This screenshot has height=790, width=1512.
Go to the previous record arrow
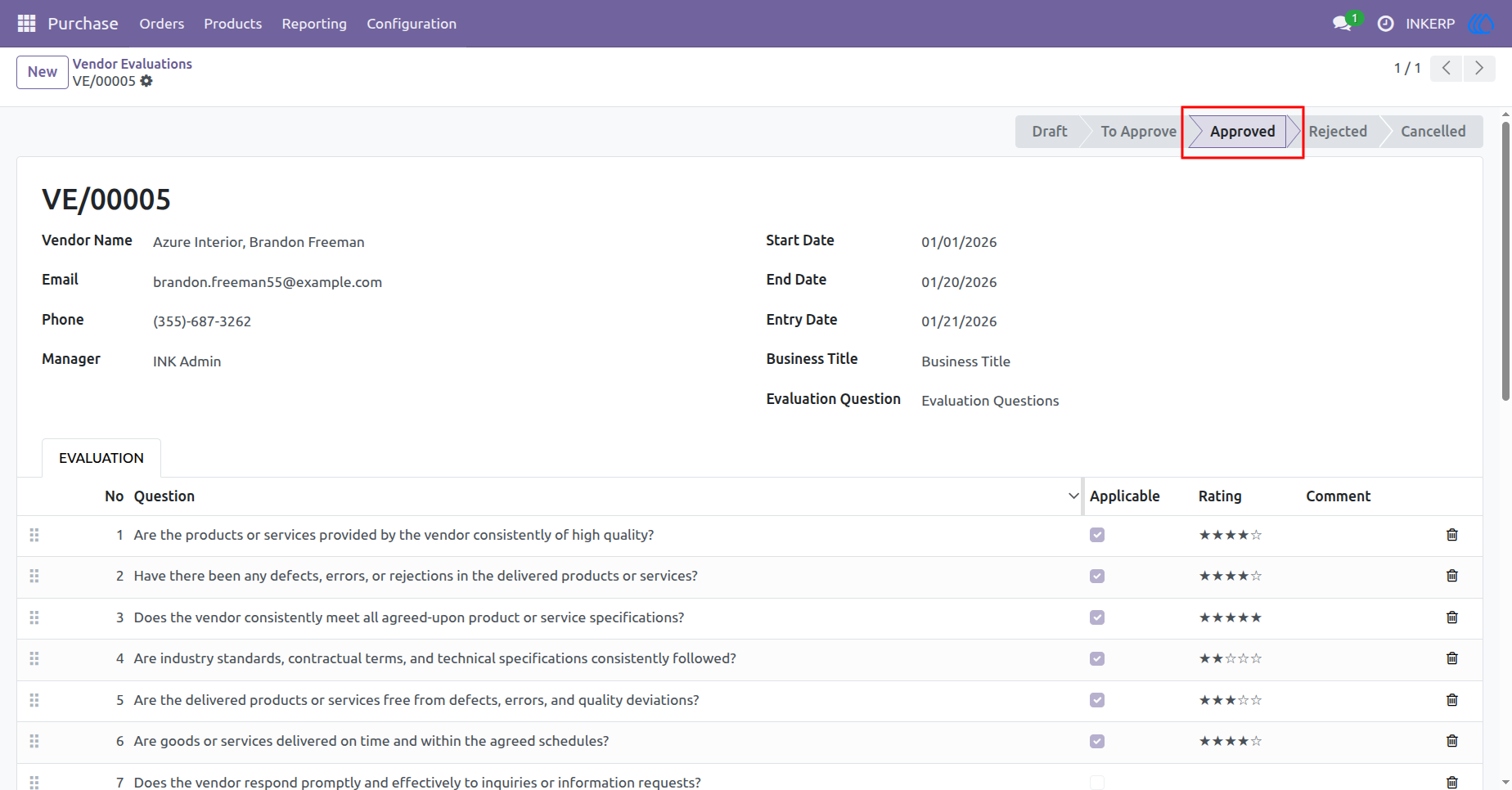point(1447,69)
